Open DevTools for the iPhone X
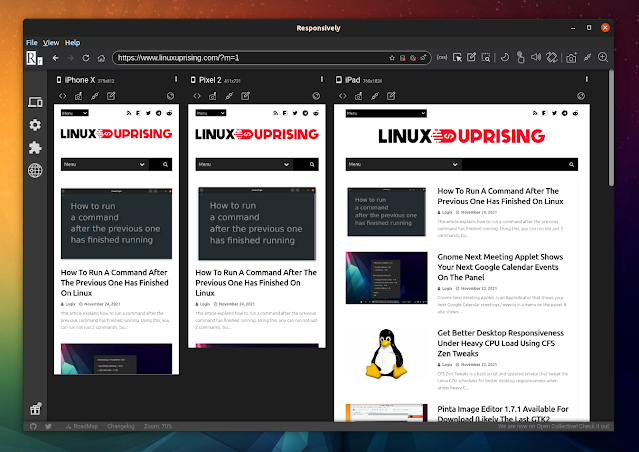 pyautogui.click(x=62, y=96)
